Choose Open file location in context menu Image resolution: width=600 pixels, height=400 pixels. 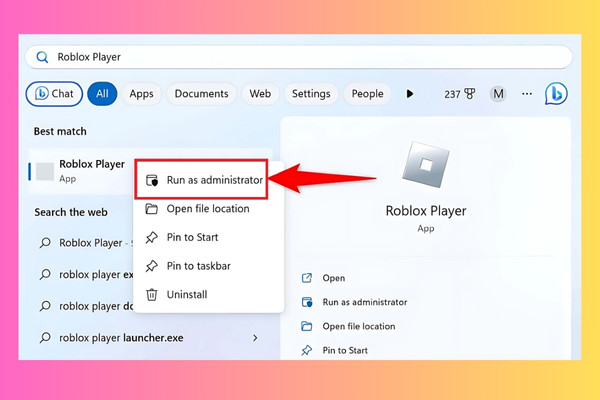[x=209, y=209]
